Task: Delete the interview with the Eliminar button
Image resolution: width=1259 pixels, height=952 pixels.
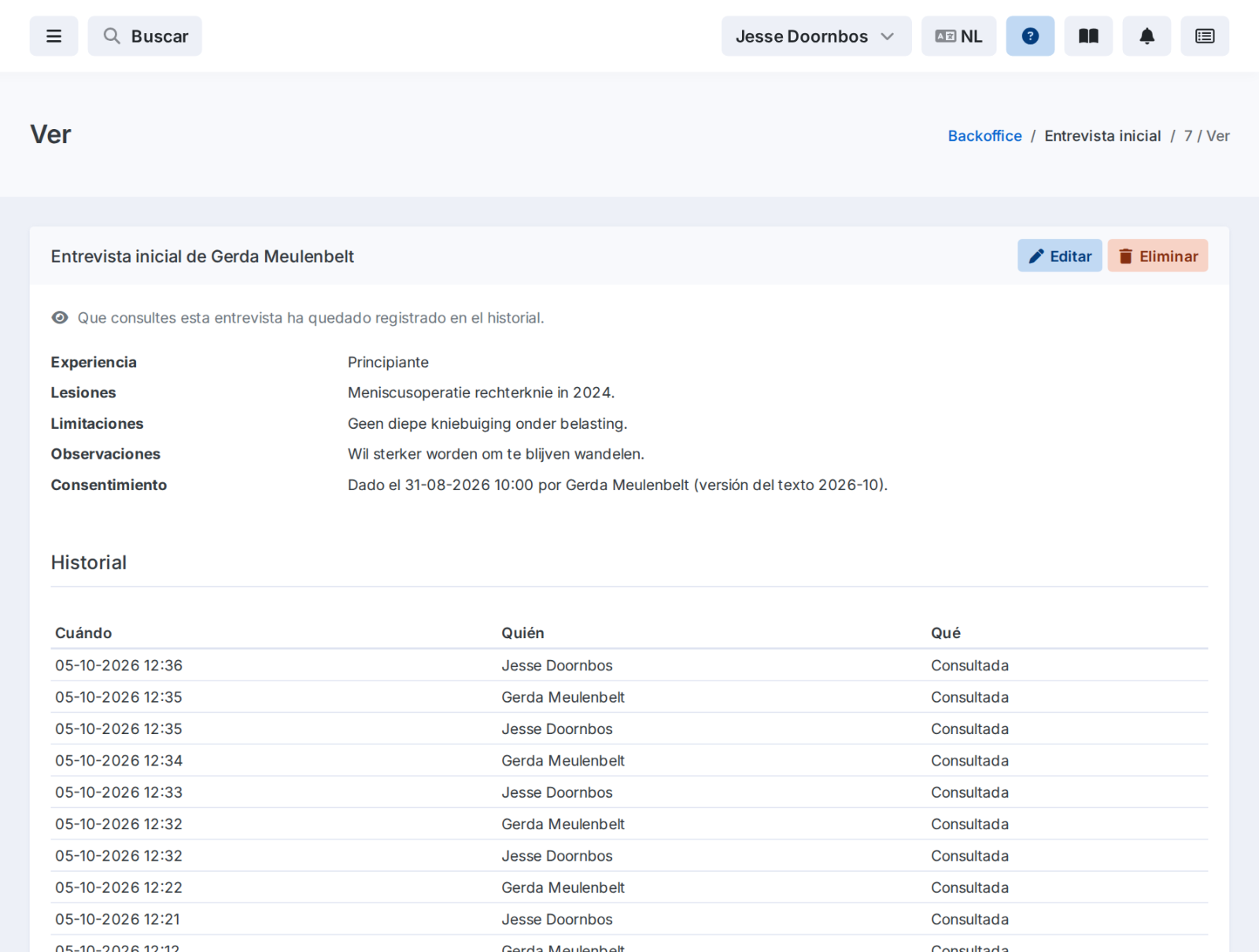Action: 1157,256
